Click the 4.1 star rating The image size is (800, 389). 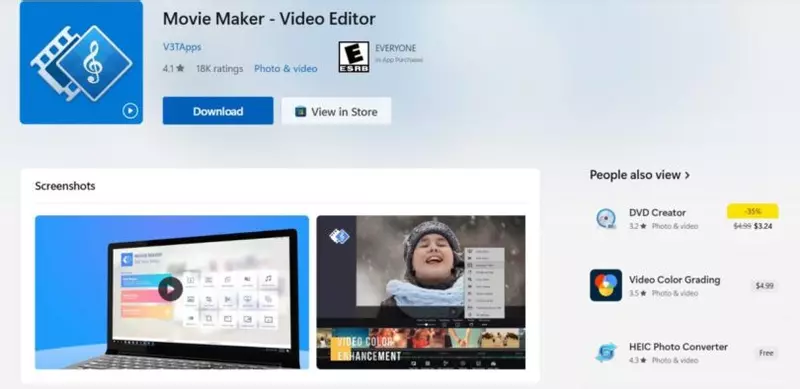click(x=173, y=68)
